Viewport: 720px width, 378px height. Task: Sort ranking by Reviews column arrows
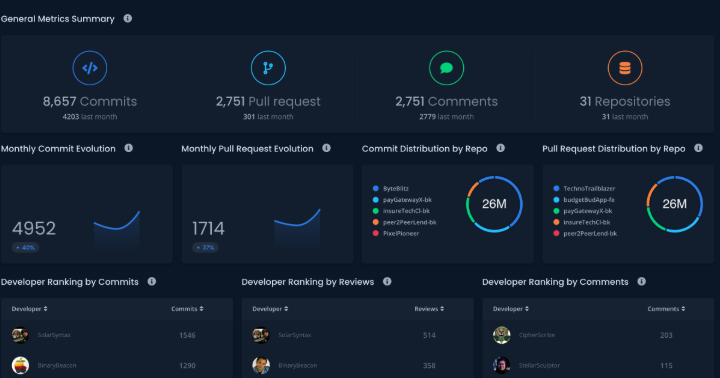(x=442, y=309)
